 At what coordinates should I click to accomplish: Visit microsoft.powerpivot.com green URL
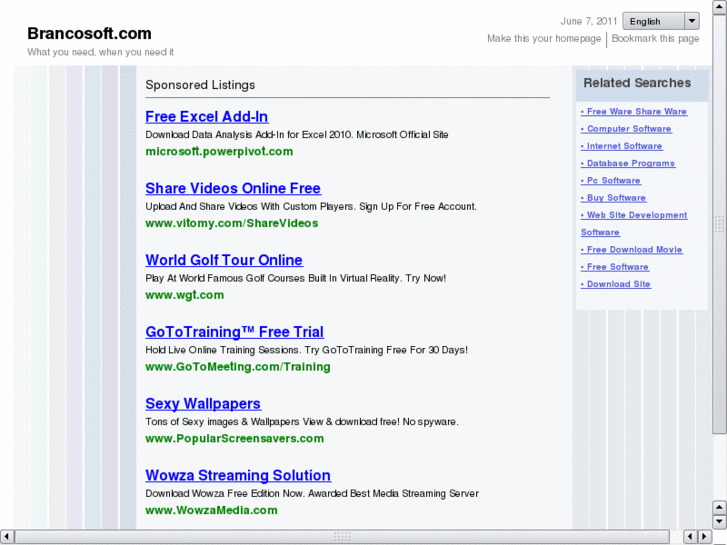(219, 152)
